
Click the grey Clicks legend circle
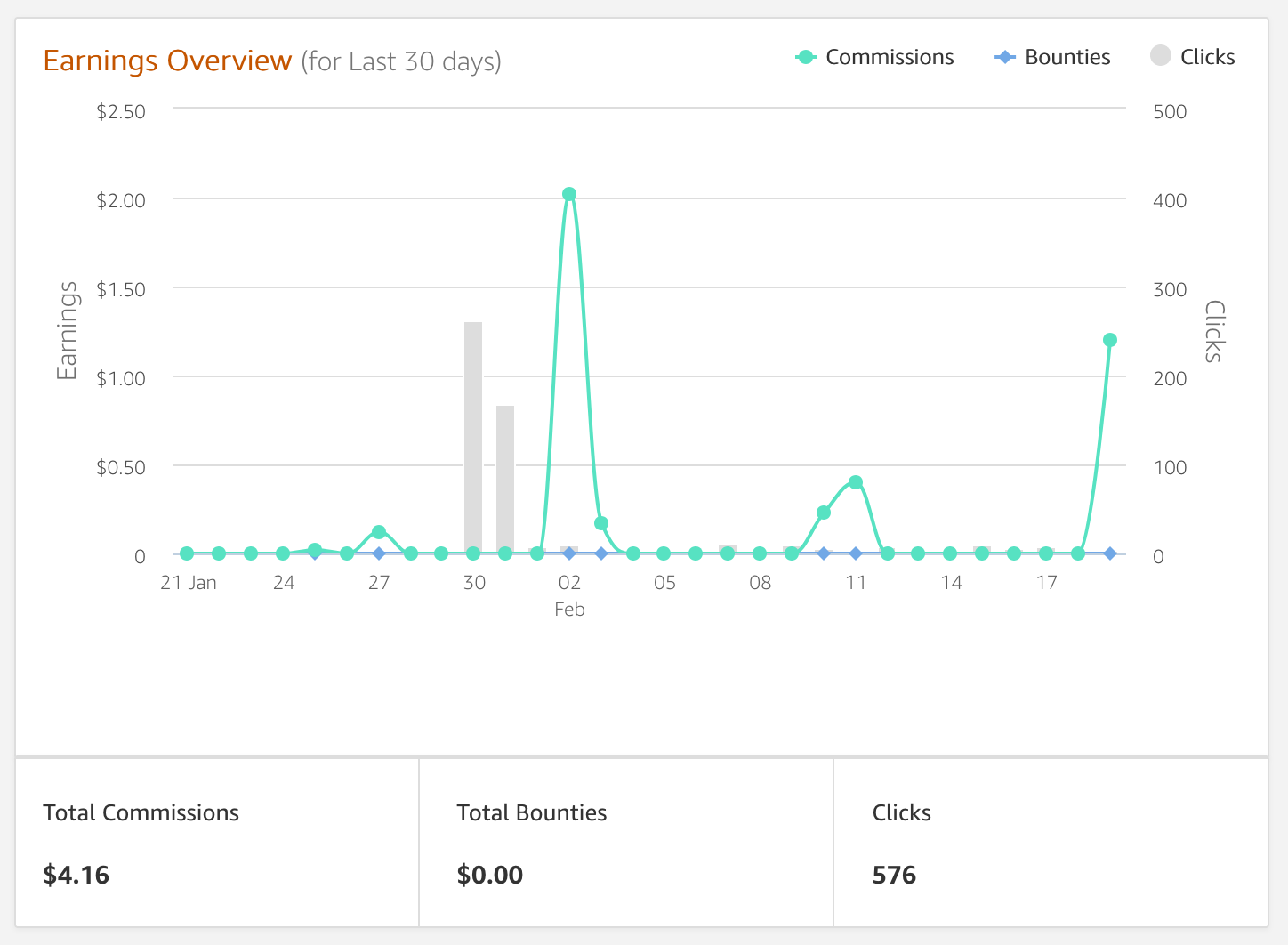tap(1161, 56)
